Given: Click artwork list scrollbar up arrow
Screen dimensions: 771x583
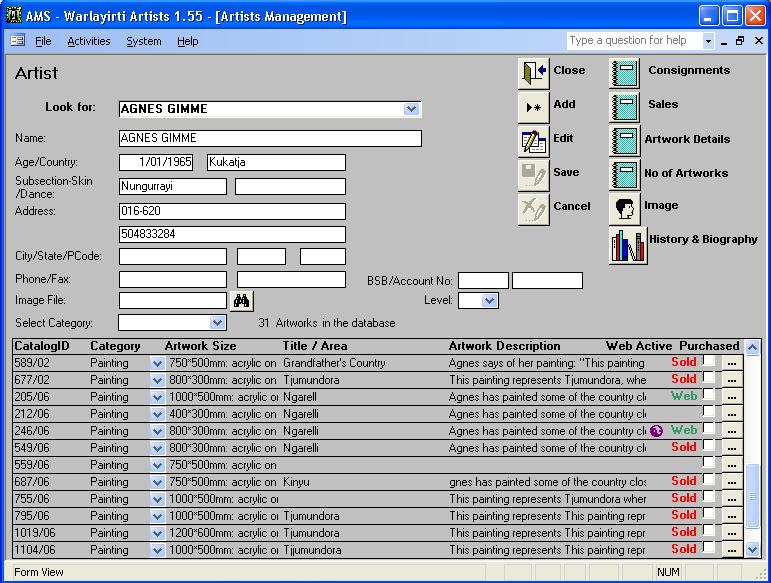Looking at the screenshot, I should click(752, 348).
